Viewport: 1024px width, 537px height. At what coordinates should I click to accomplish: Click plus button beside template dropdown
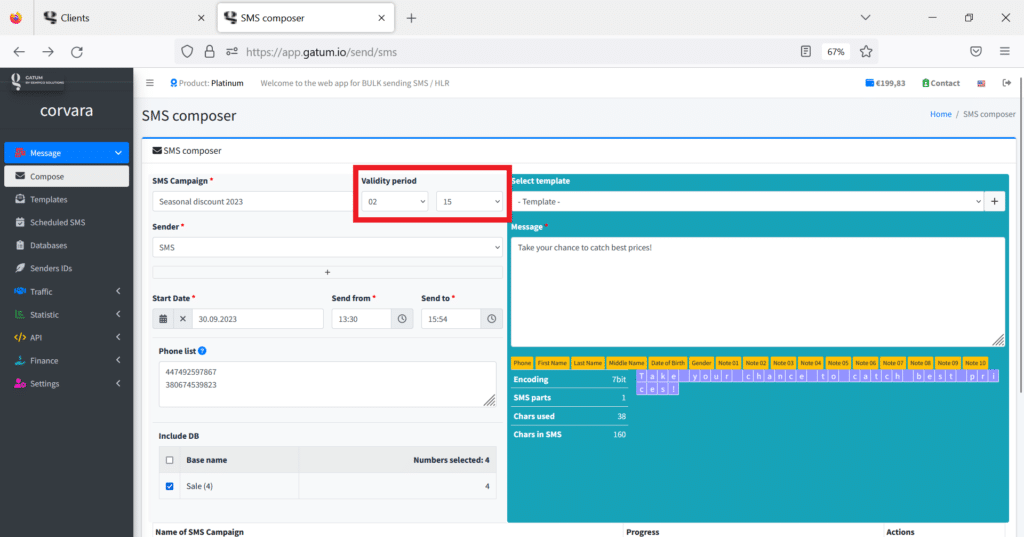point(995,201)
